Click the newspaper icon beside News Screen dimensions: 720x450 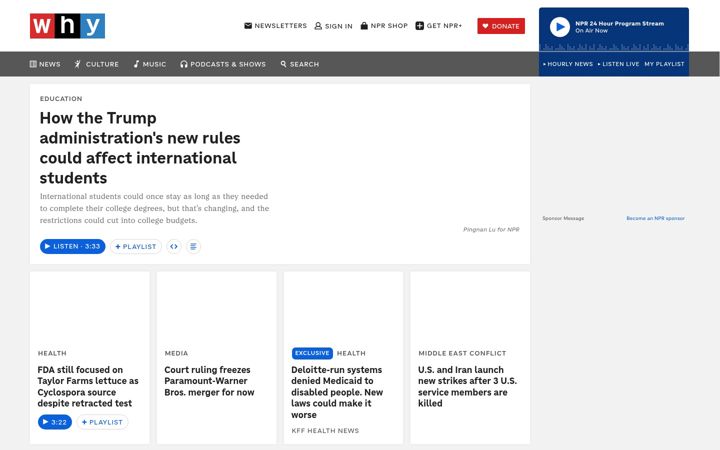coord(33,64)
